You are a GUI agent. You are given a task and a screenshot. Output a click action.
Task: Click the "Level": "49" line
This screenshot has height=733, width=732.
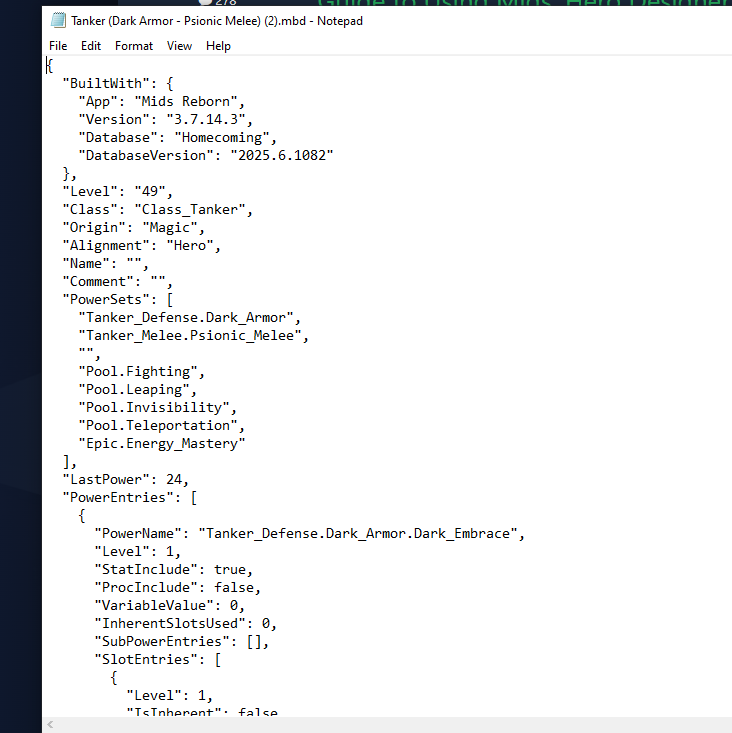coord(117,192)
